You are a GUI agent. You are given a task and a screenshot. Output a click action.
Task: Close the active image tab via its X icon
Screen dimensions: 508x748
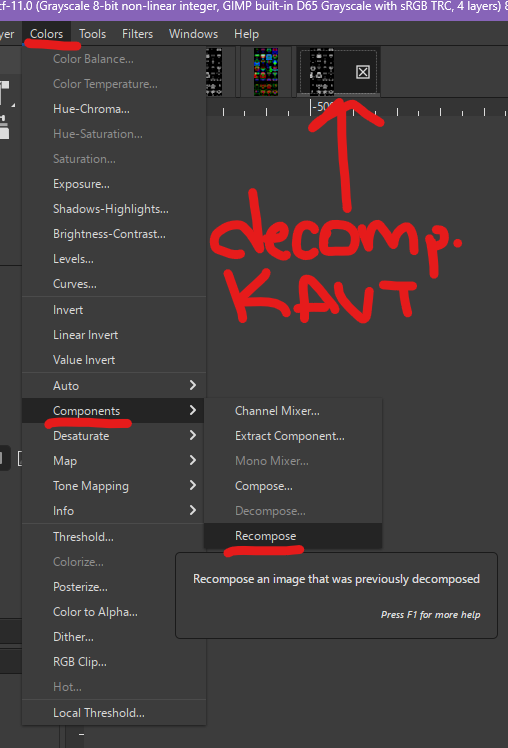pyautogui.click(x=363, y=72)
